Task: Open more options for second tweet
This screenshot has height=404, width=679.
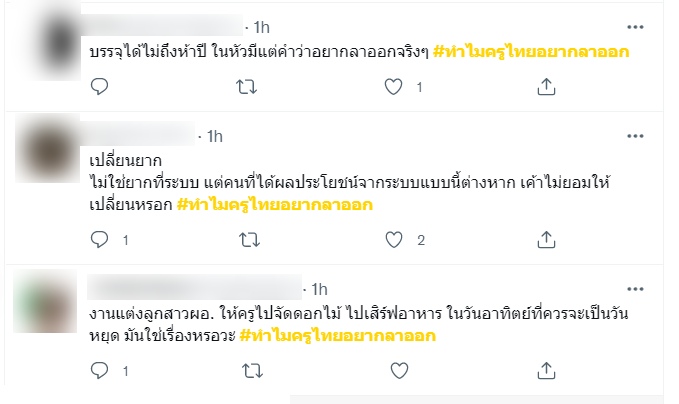Action: tap(635, 136)
